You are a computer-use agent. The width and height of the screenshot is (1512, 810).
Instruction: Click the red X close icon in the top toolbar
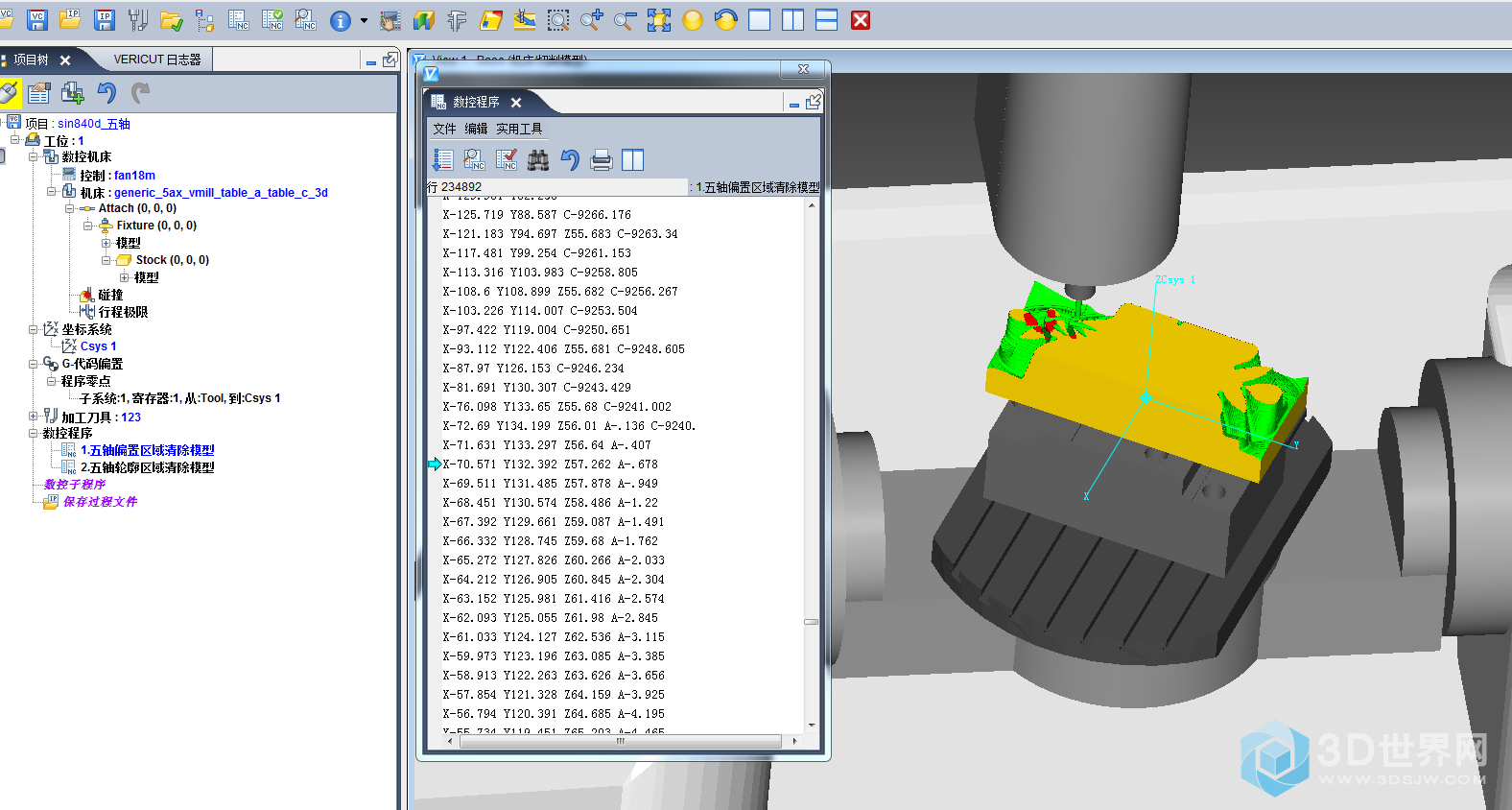tap(861, 19)
